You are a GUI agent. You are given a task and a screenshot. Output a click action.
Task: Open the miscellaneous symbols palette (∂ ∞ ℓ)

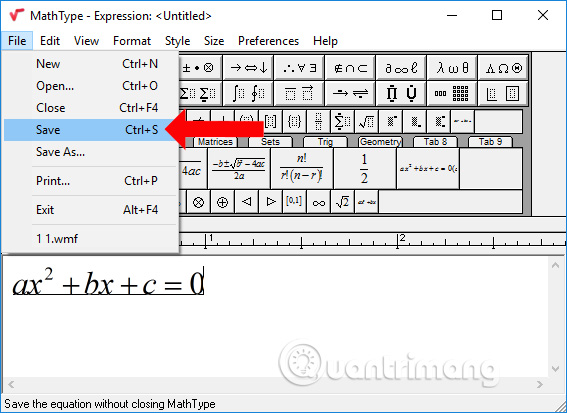point(401,68)
